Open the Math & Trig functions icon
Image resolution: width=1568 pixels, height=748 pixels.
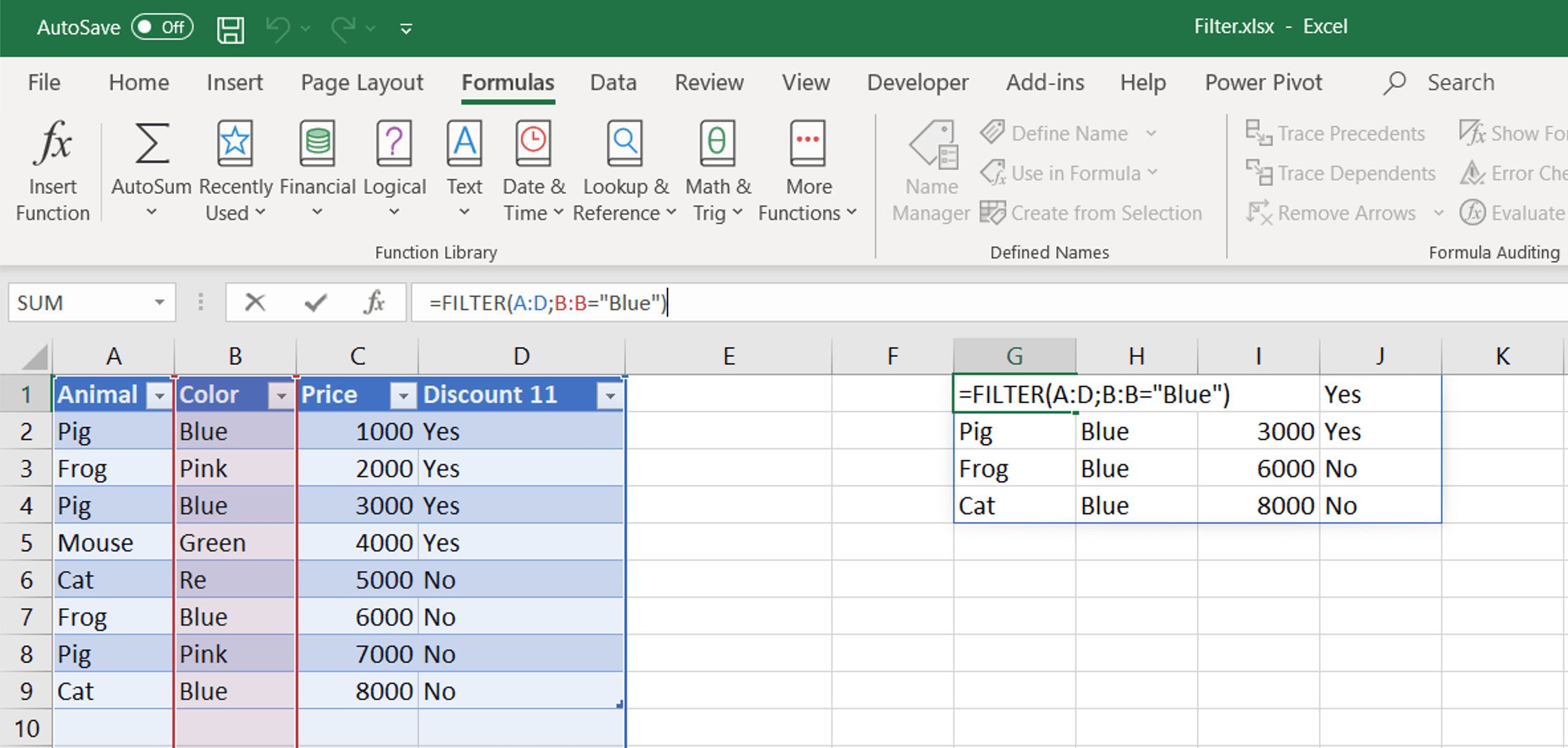coord(717,143)
